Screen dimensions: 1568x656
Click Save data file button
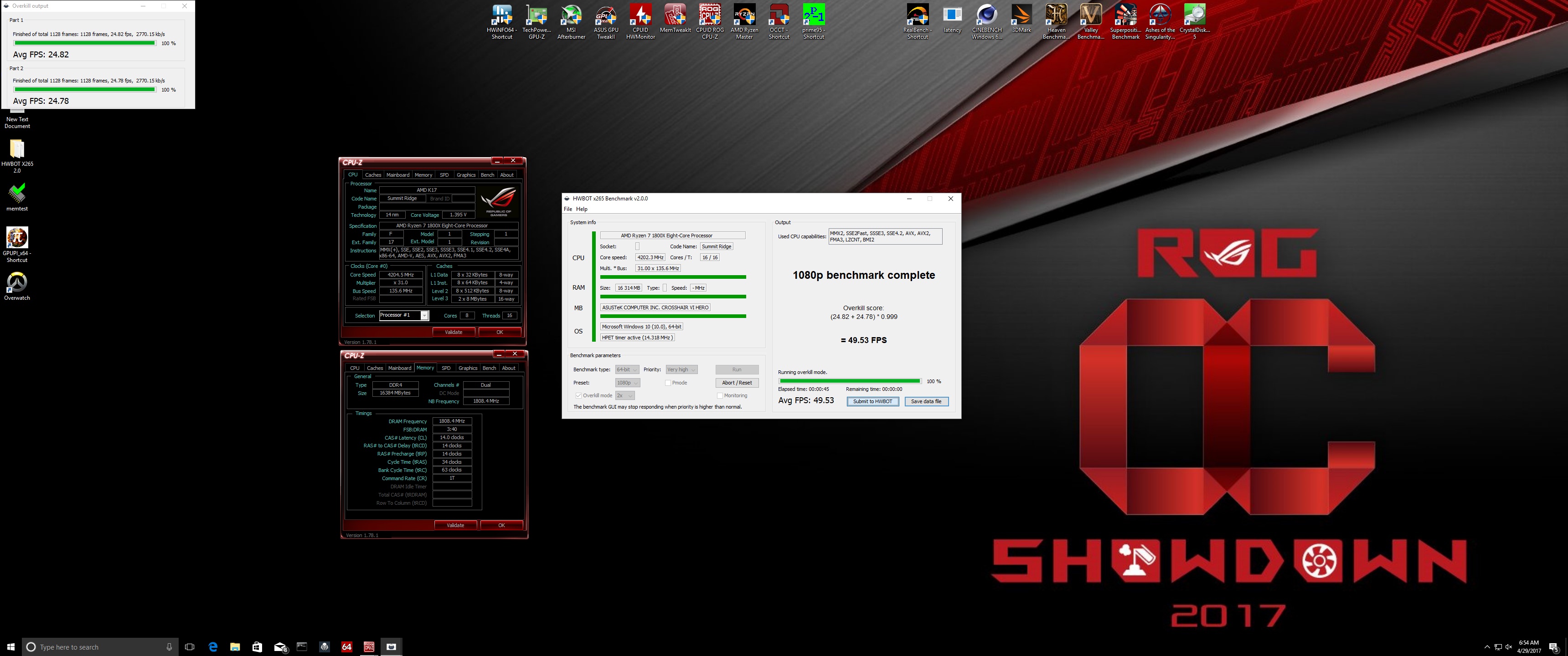tap(926, 402)
